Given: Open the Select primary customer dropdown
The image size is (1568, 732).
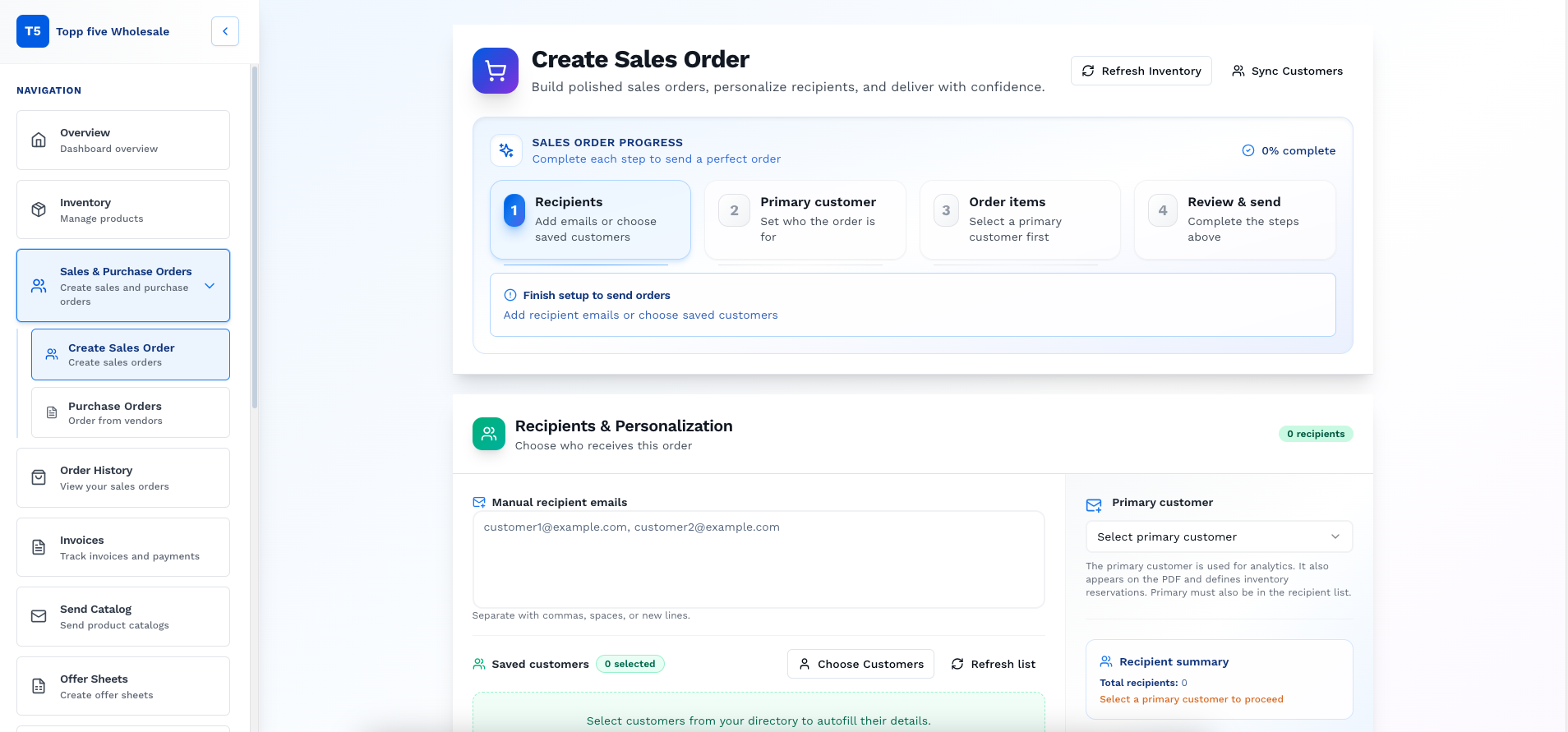Looking at the screenshot, I should point(1219,536).
